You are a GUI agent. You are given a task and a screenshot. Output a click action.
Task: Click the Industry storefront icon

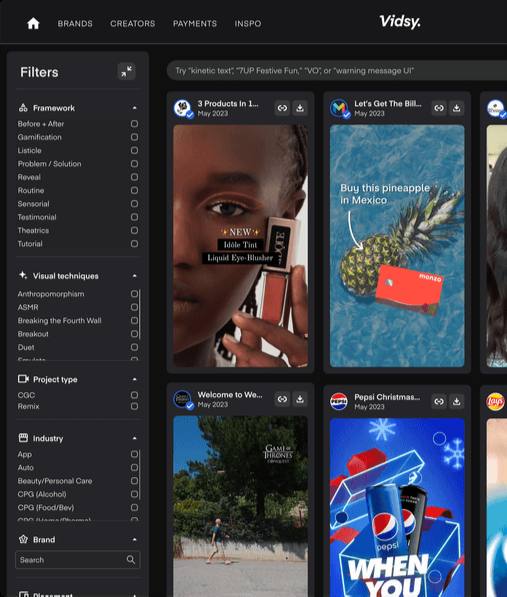click(x=23, y=438)
